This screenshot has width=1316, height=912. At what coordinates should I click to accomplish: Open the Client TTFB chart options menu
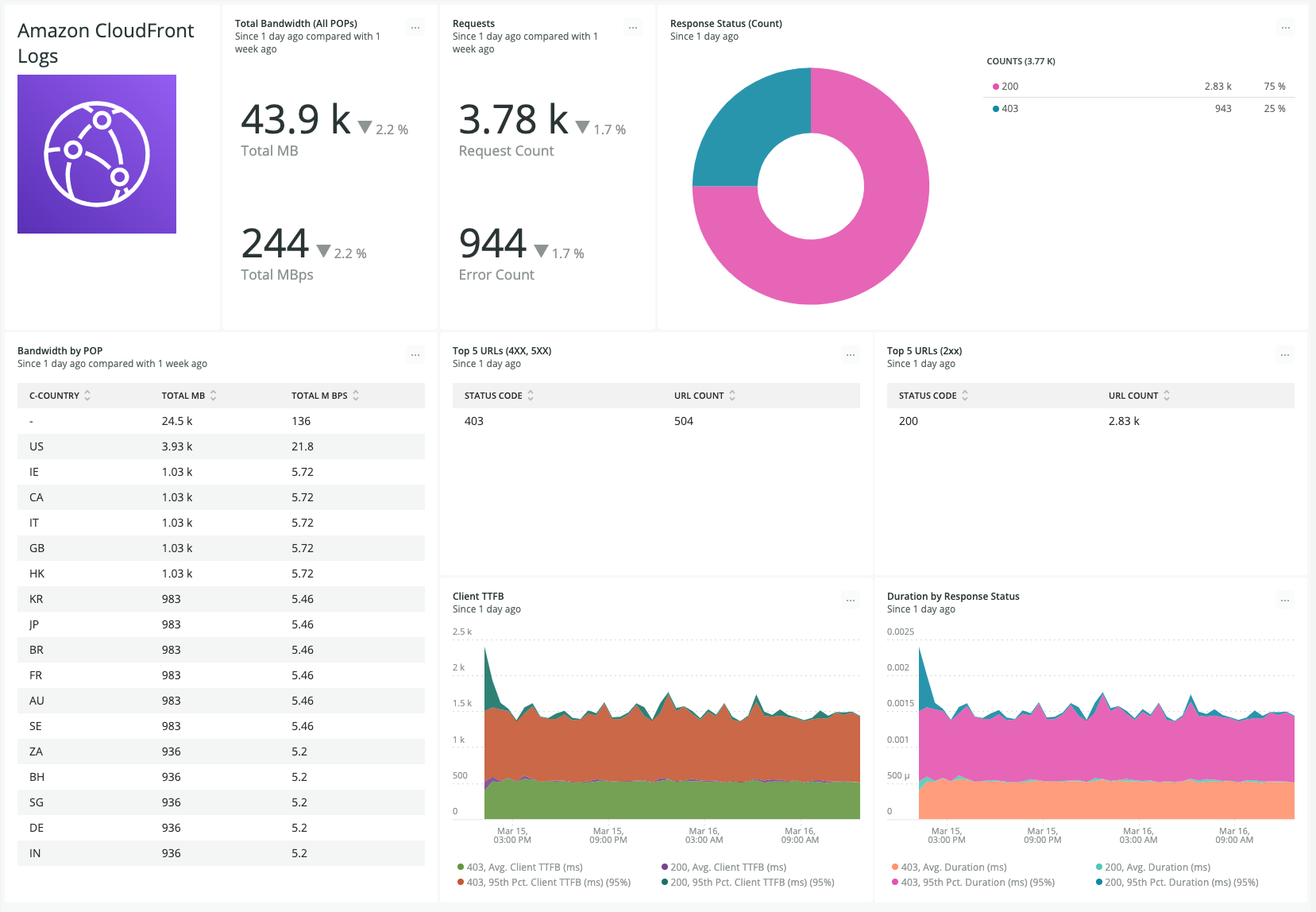(x=851, y=601)
